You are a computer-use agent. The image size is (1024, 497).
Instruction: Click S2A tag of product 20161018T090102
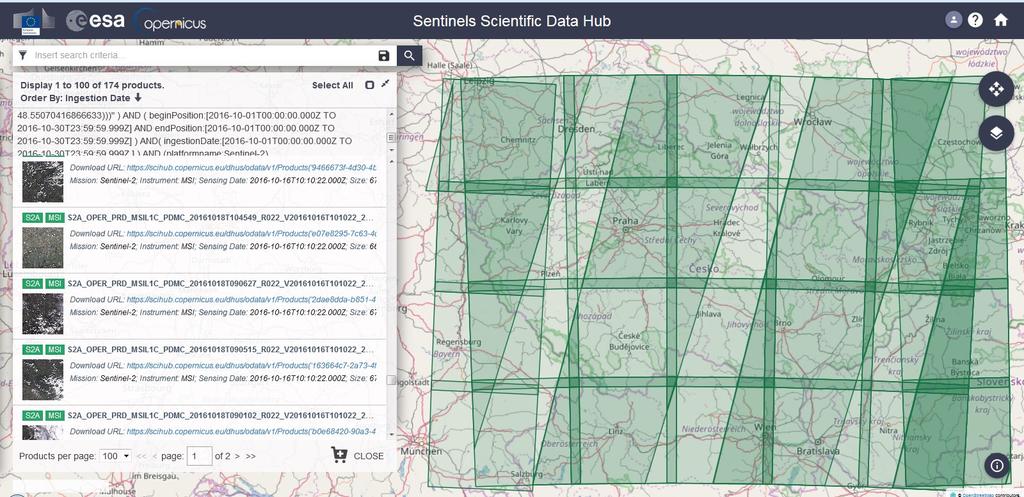pyautogui.click(x=32, y=415)
